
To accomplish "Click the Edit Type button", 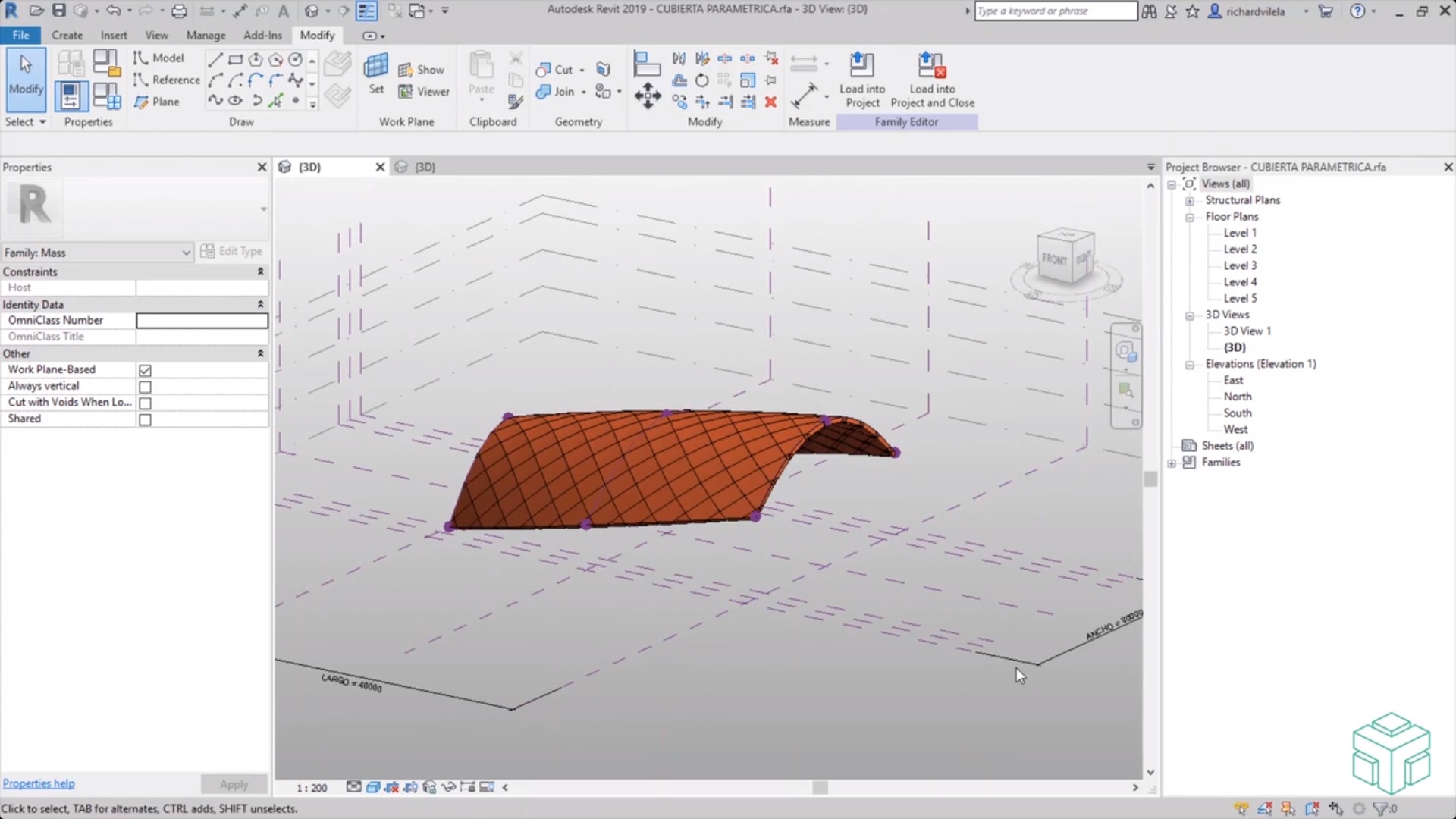I will click(232, 251).
